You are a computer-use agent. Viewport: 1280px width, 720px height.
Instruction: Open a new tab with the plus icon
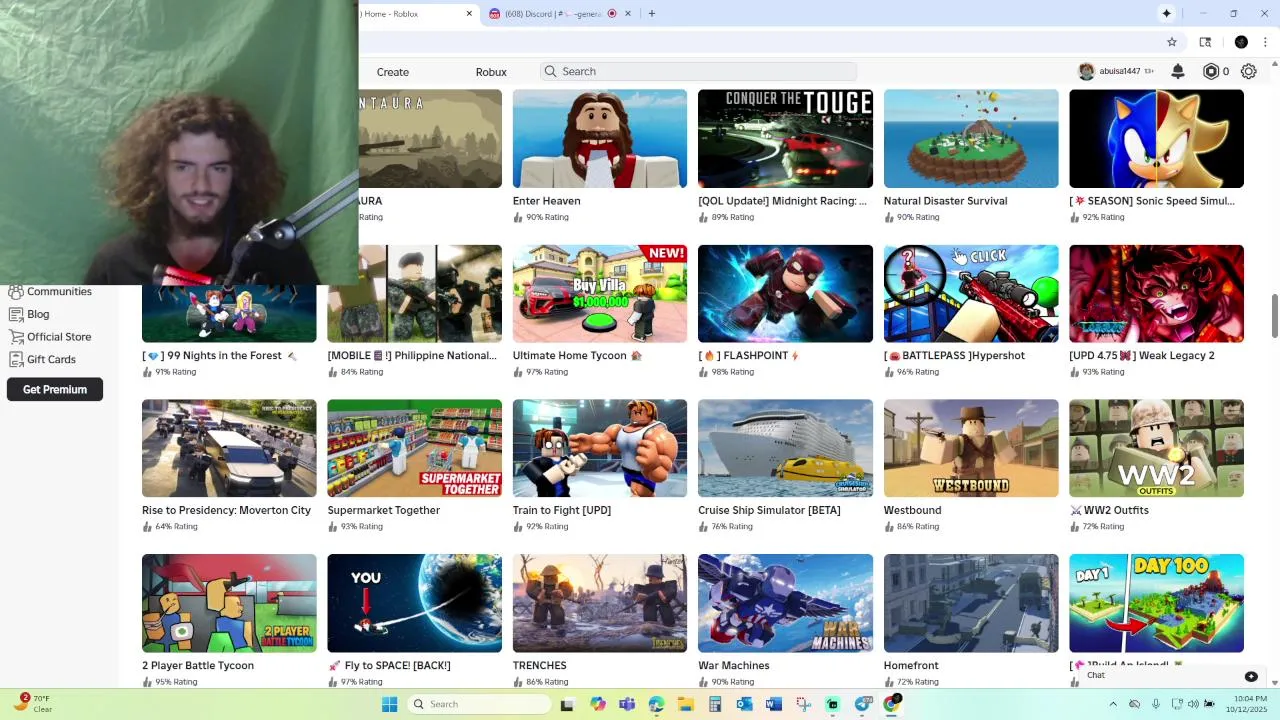[x=651, y=13]
